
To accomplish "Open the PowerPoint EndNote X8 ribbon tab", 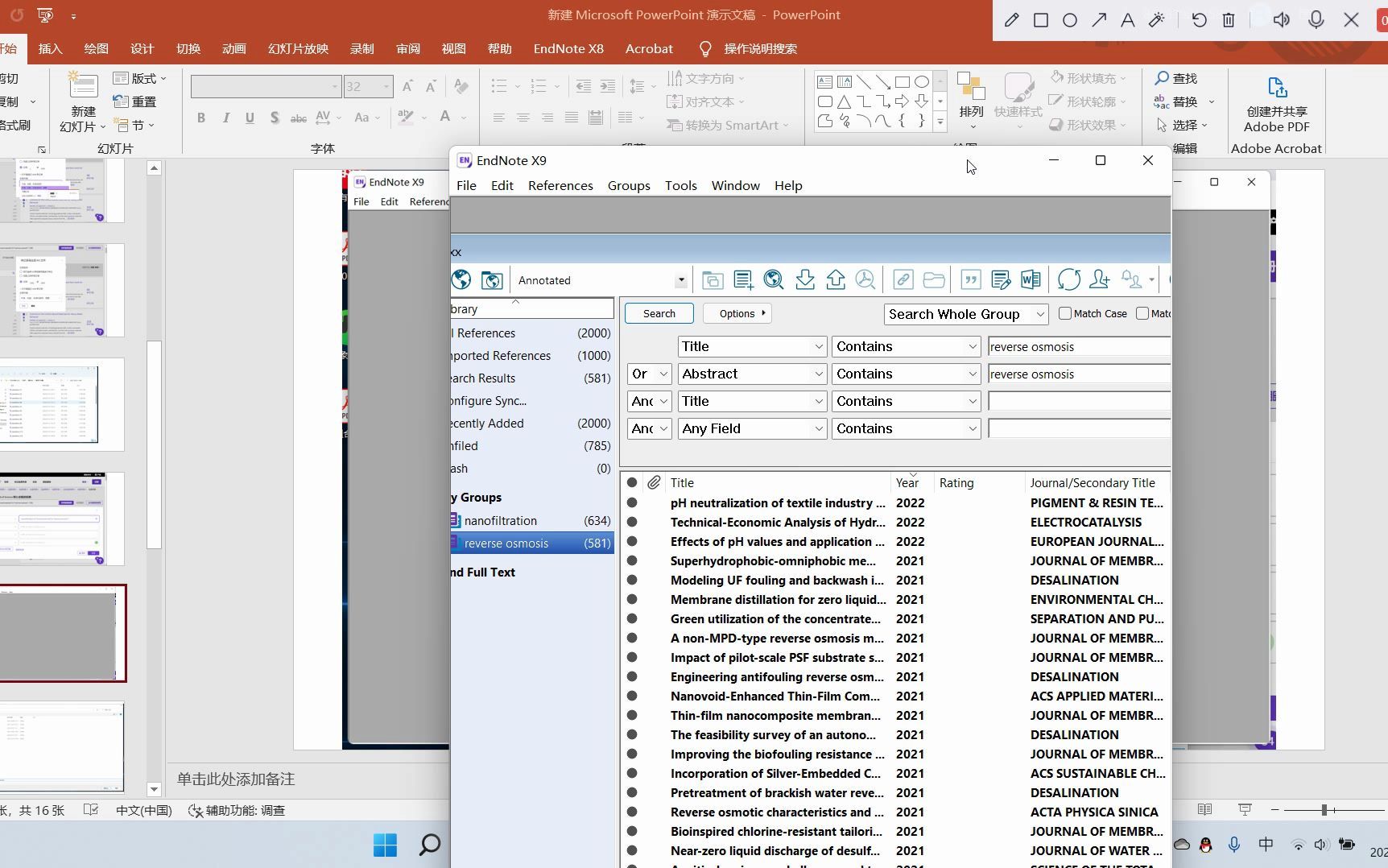I will pos(568,48).
